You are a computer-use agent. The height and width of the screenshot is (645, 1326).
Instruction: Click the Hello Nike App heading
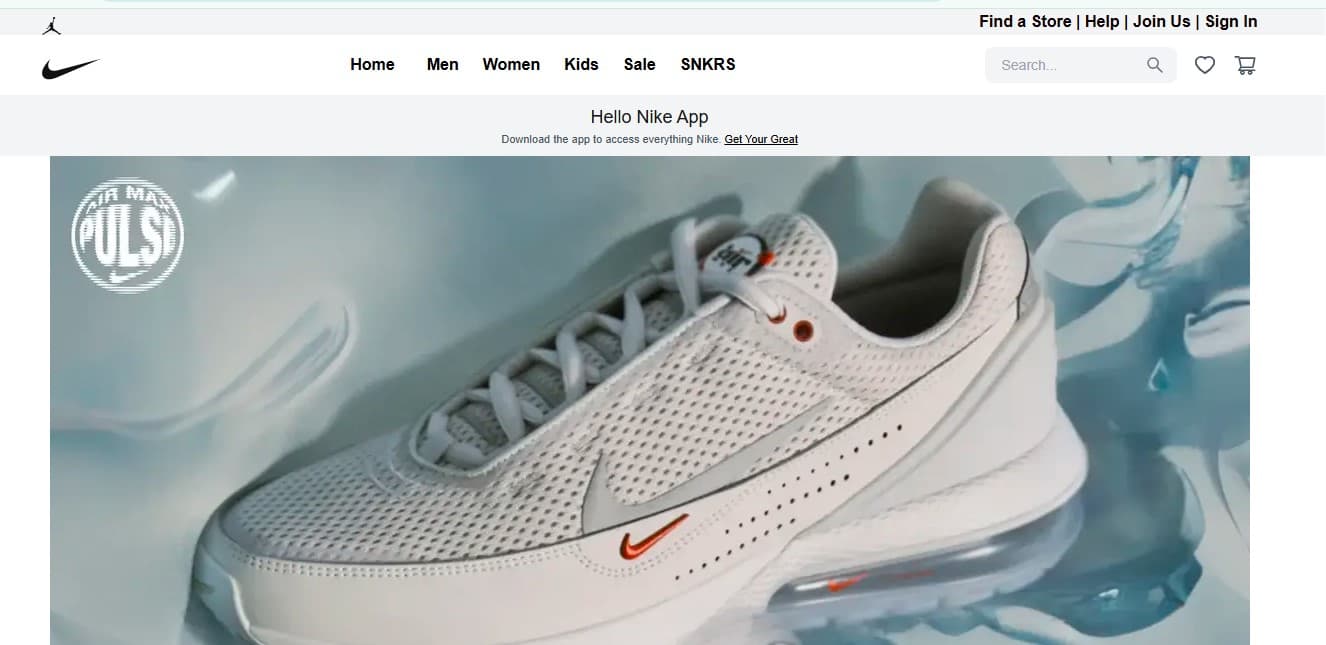pyautogui.click(x=650, y=117)
